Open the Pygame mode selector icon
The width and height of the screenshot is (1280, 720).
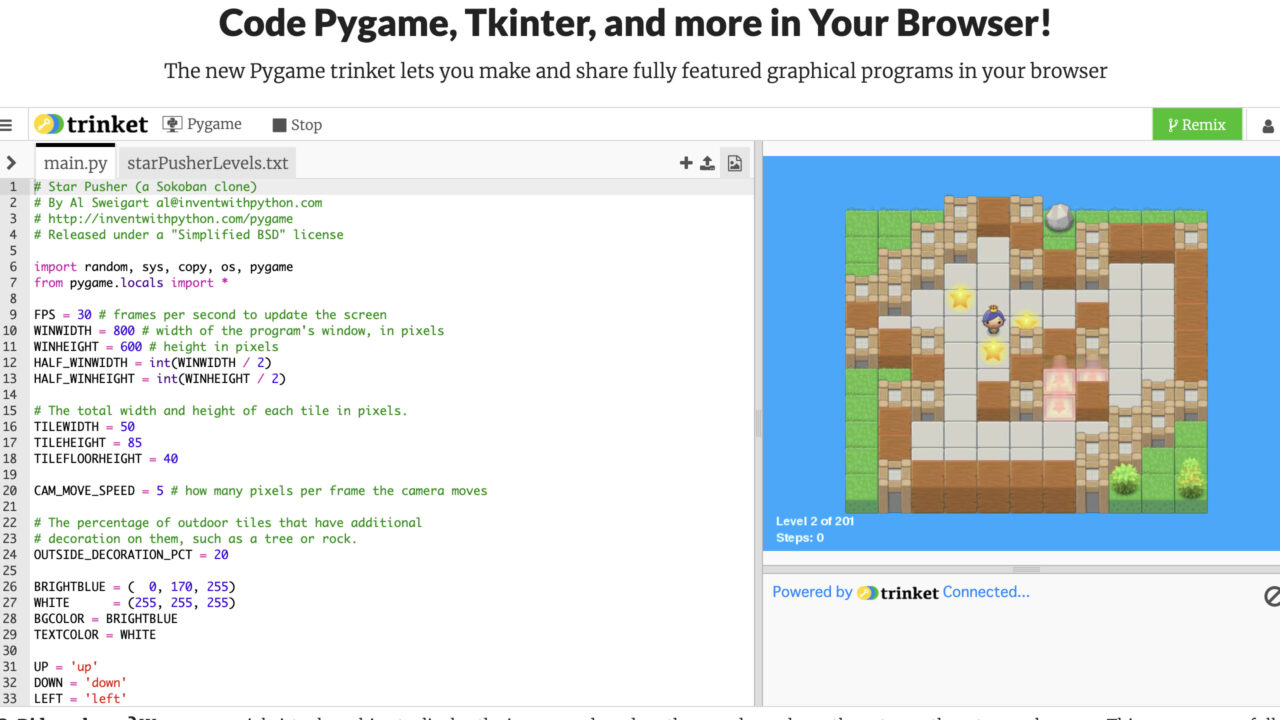tap(171, 124)
